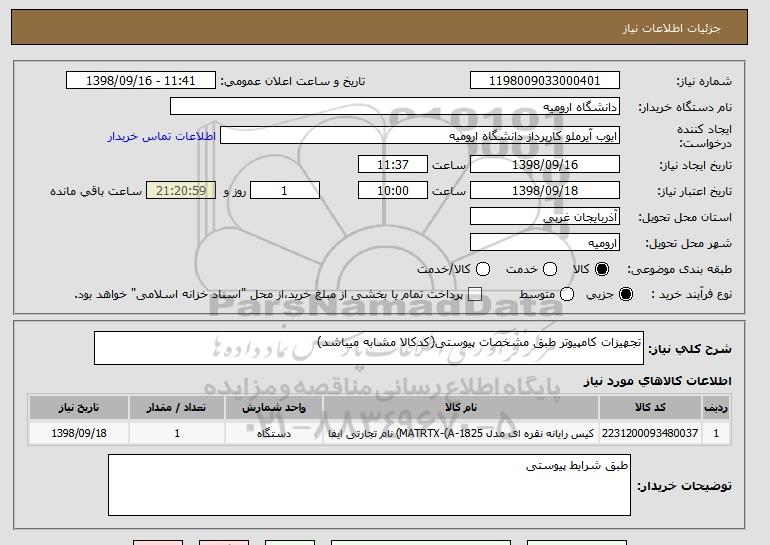Image resolution: width=770 pixels, height=545 pixels.
Task: Open the اطلاعات تماس خریدار link
Action: (162, 136)
